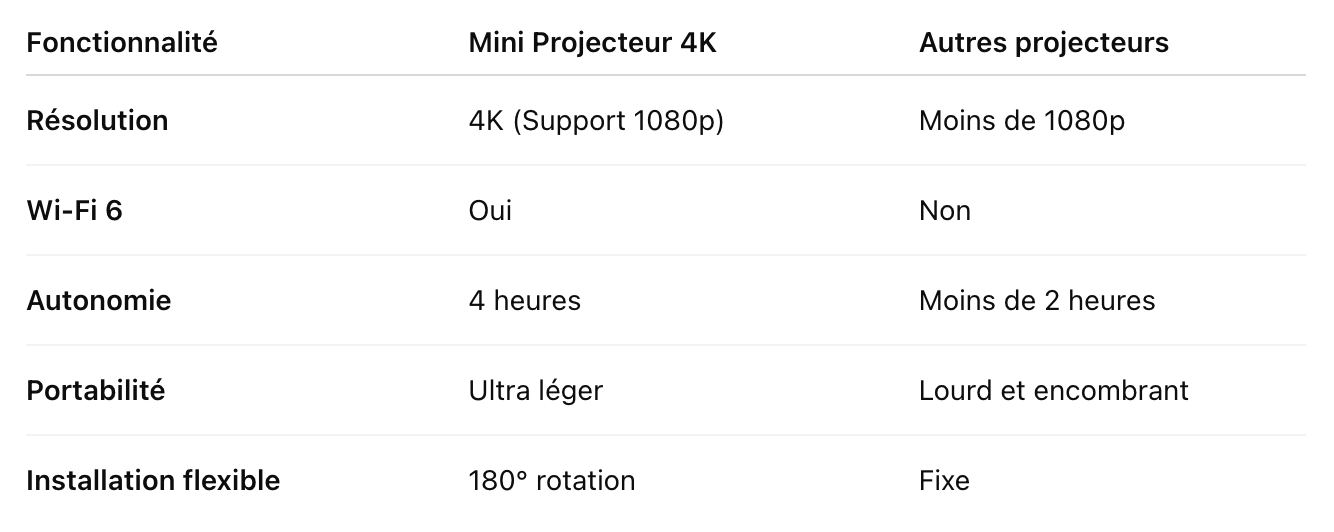Click the 4K (Support 1080p) cell
The width and height of the screenshot is (1334, 532).
point(596,121)
